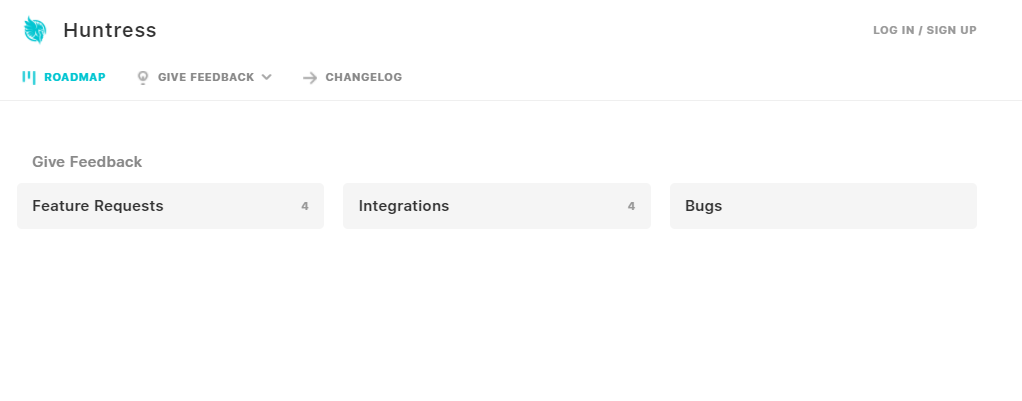Click the Give Feedback section heading

pyautogui.click(x=87, y=162)
